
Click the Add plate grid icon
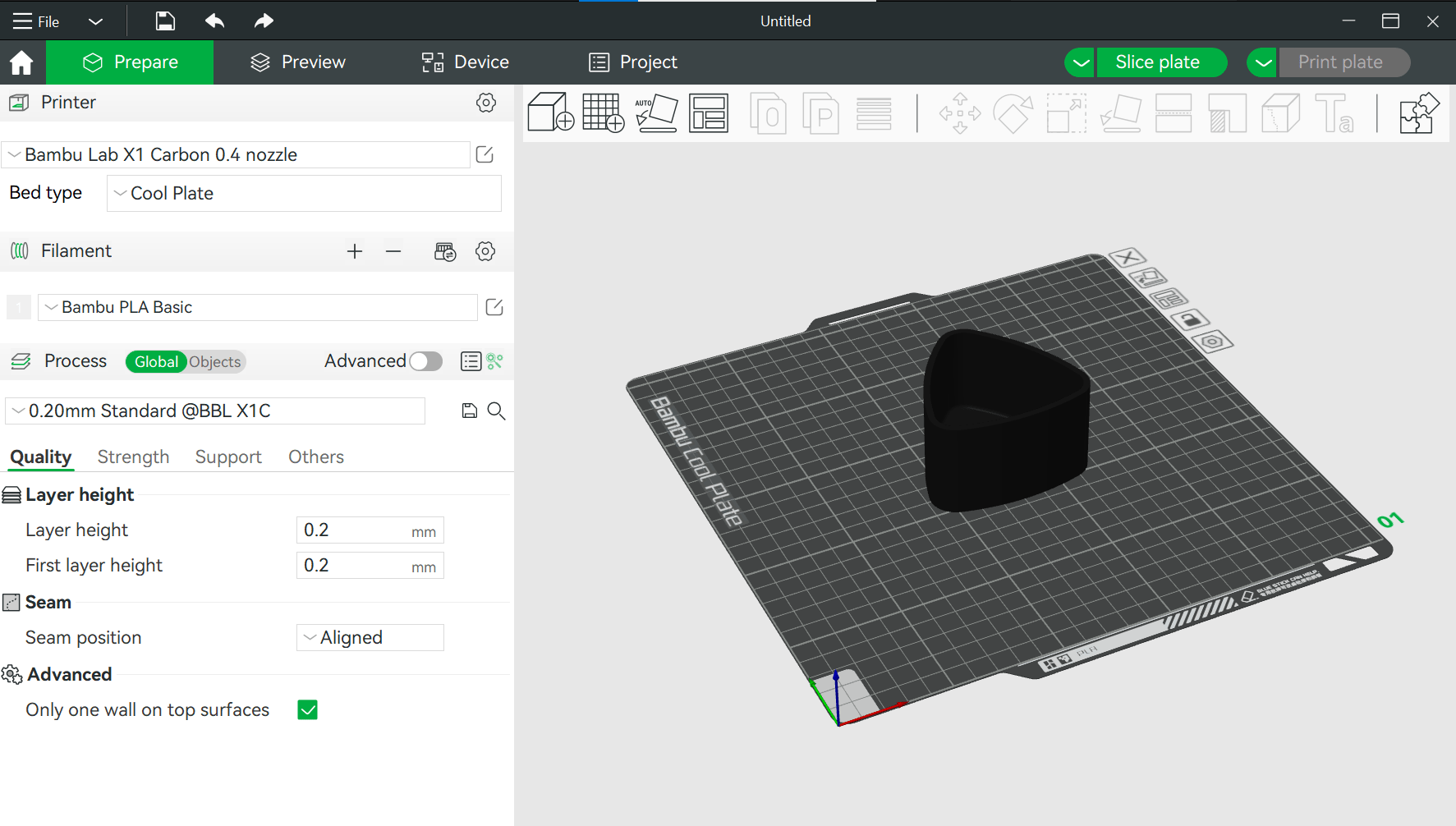click(604, 112)
